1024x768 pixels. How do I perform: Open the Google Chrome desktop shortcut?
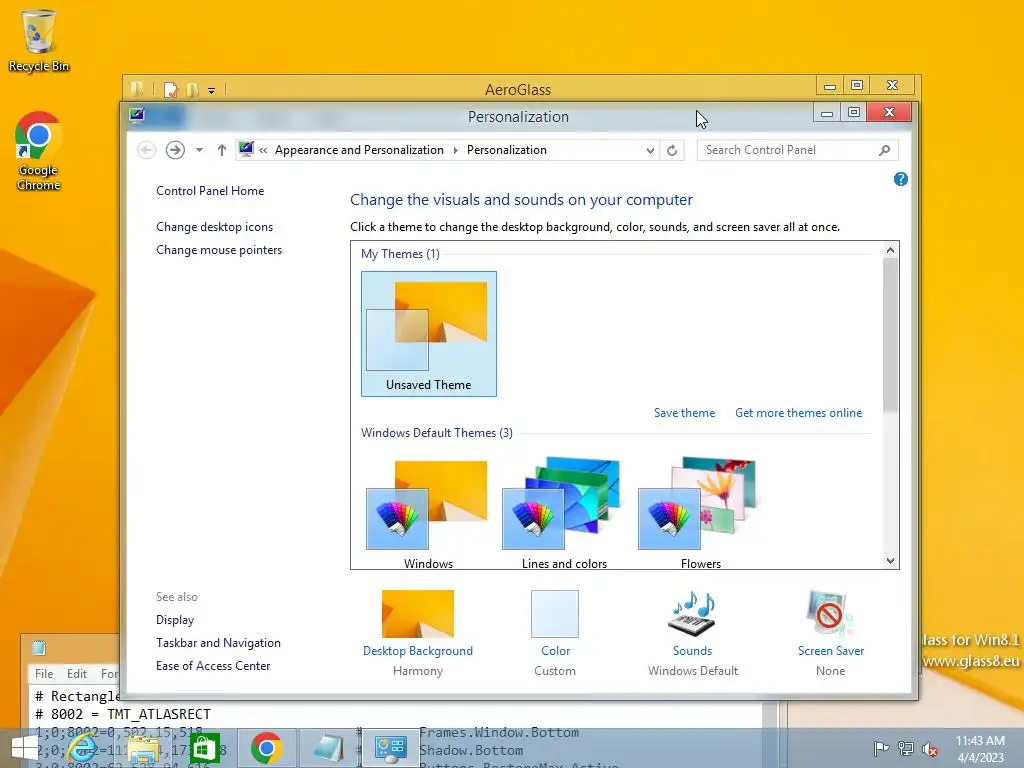click(x=39, y=151)
